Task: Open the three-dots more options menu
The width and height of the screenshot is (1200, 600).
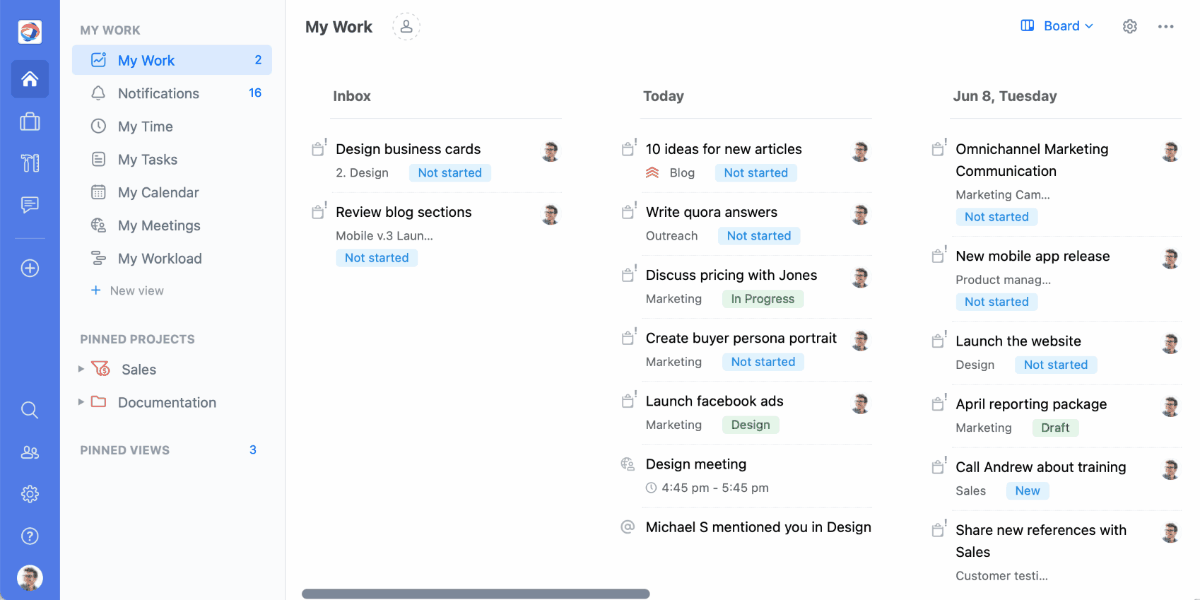Action: point(1166,27)
